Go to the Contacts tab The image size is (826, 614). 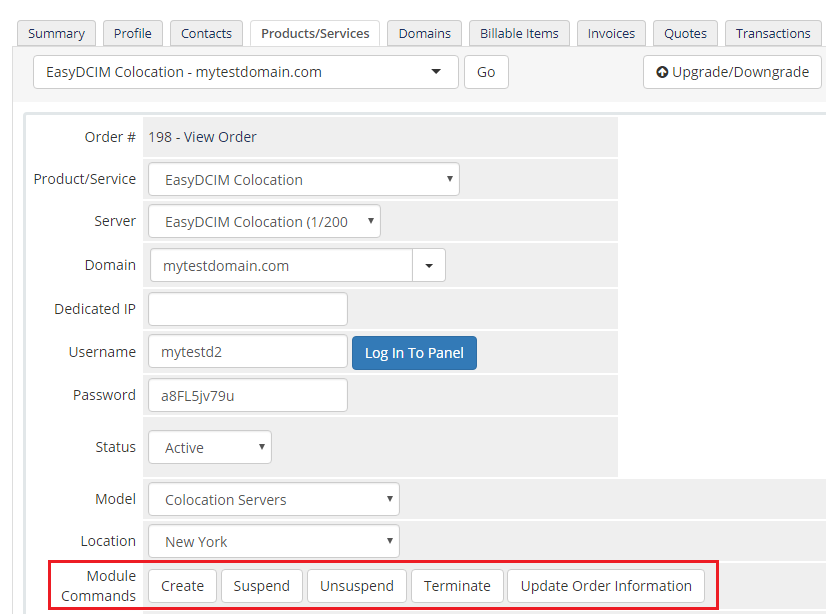click(x=206, y=33)
